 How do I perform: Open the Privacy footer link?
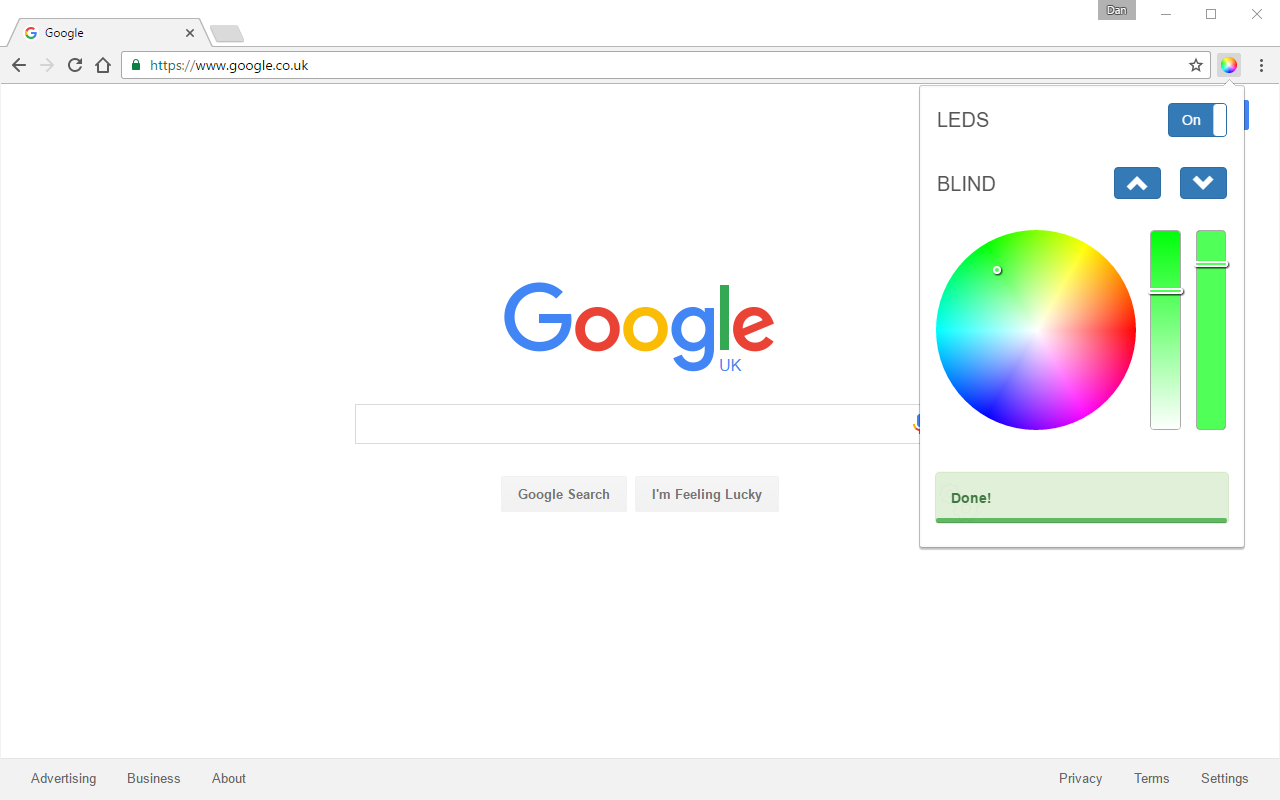click(1081, 778)
